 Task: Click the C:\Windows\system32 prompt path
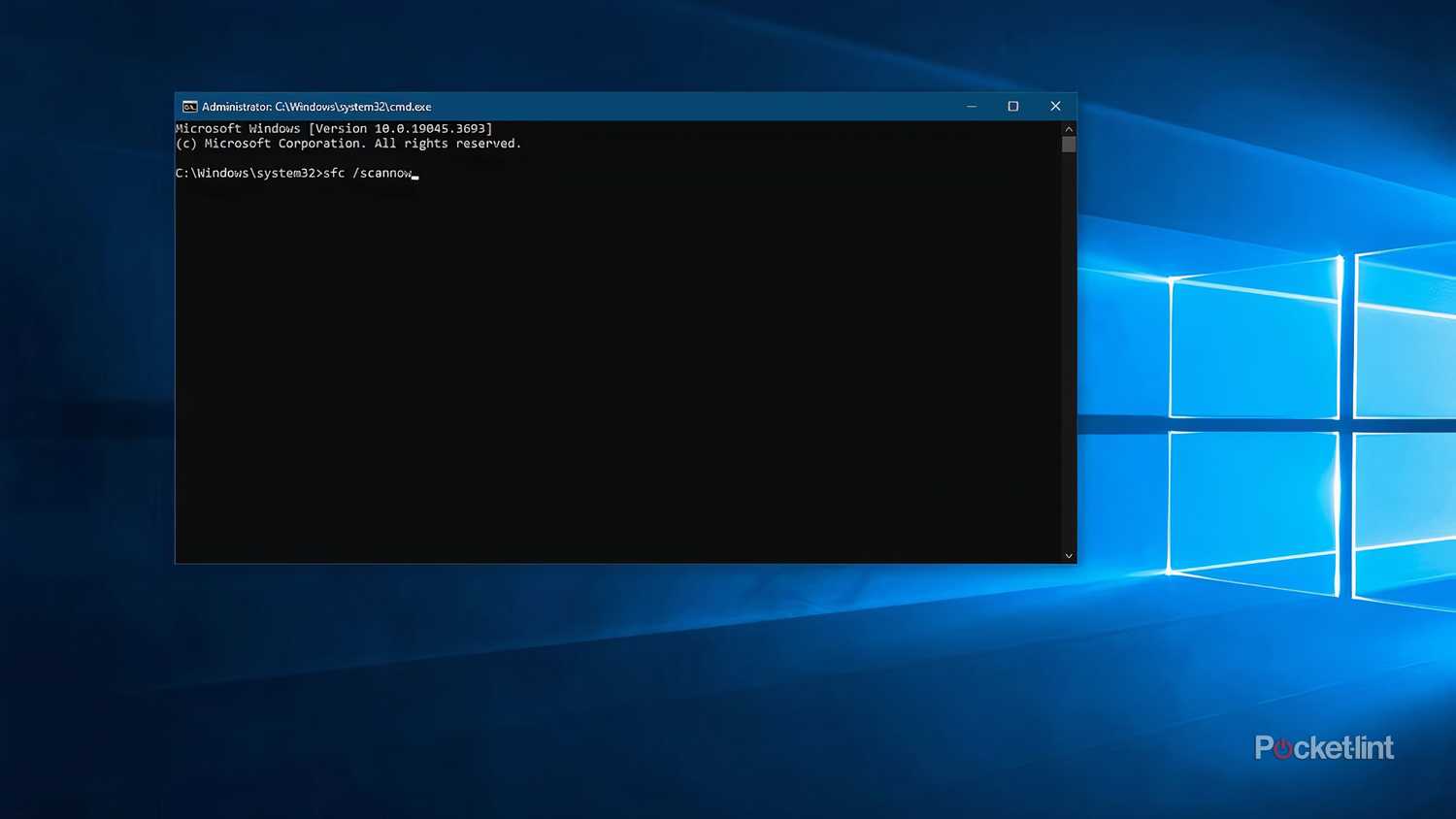pyautogui.click(x=248, y=173)
